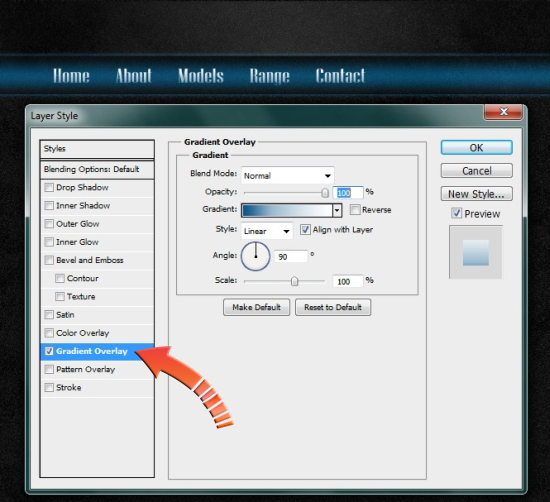Turn on the Color Overlay checkbox

(x=49, y=333)
